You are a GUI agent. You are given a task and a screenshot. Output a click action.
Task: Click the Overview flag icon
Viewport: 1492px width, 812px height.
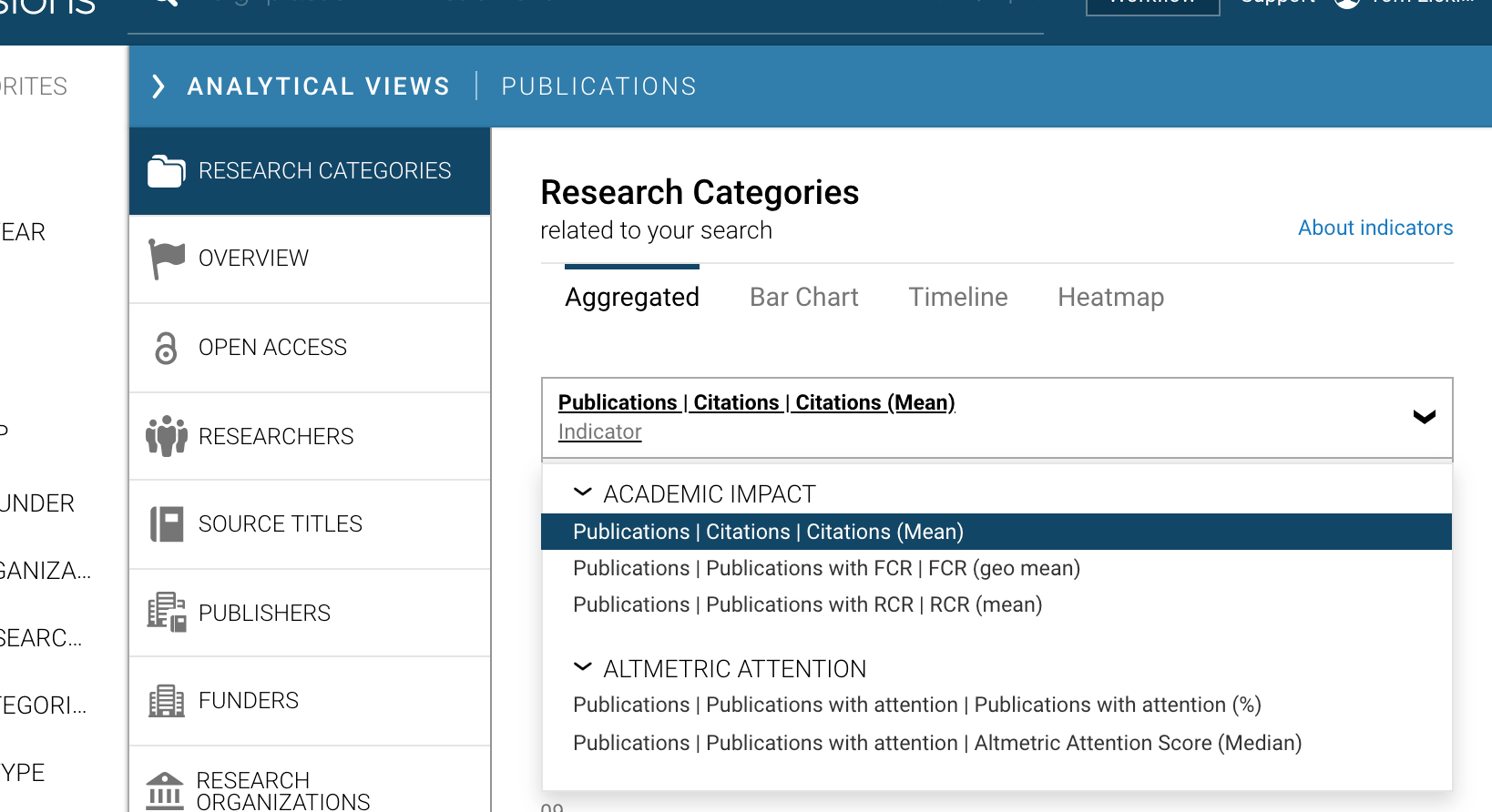click(166, 259)
